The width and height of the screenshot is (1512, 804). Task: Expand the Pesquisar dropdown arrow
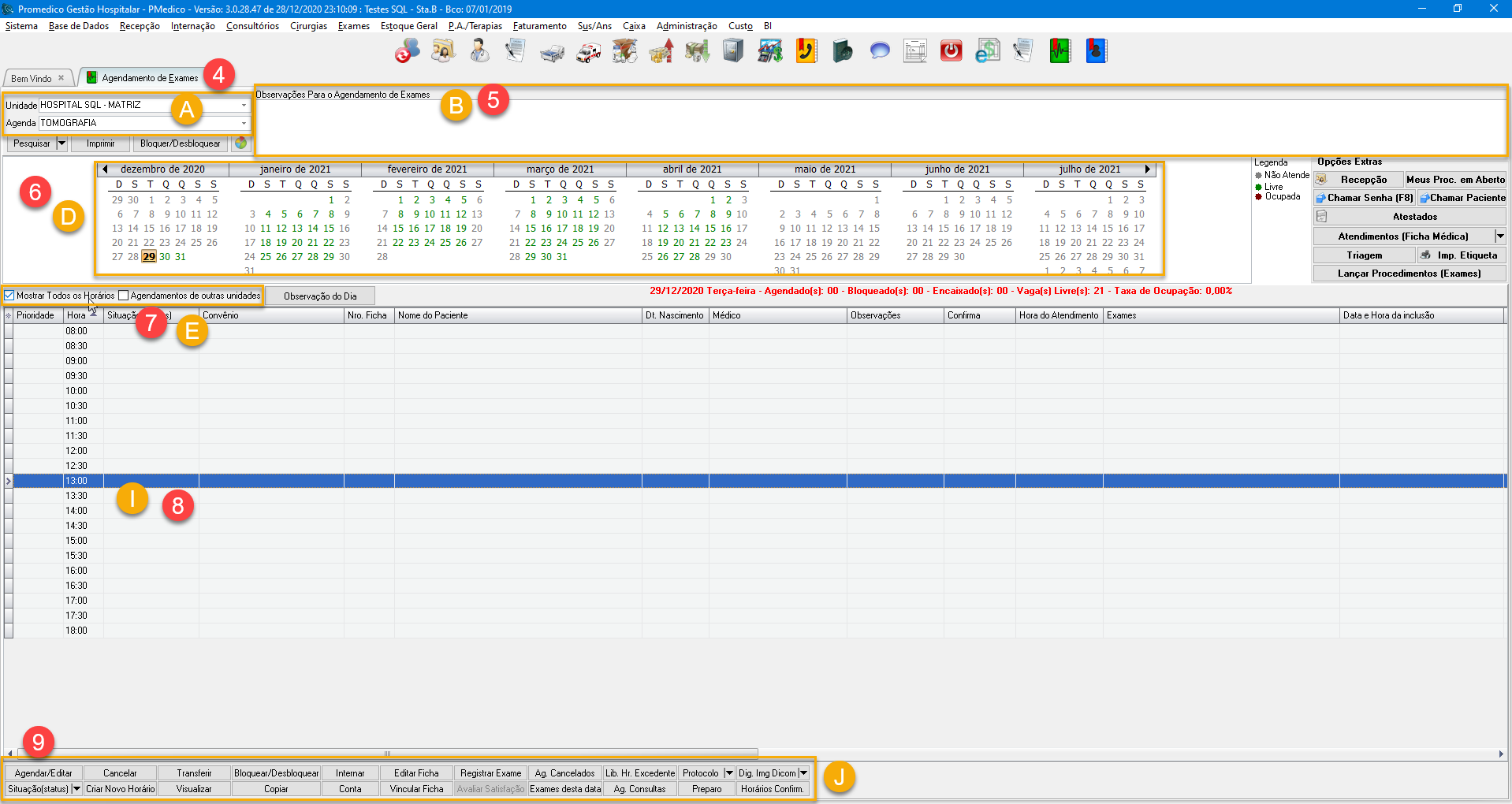click(x=61, y=143)
